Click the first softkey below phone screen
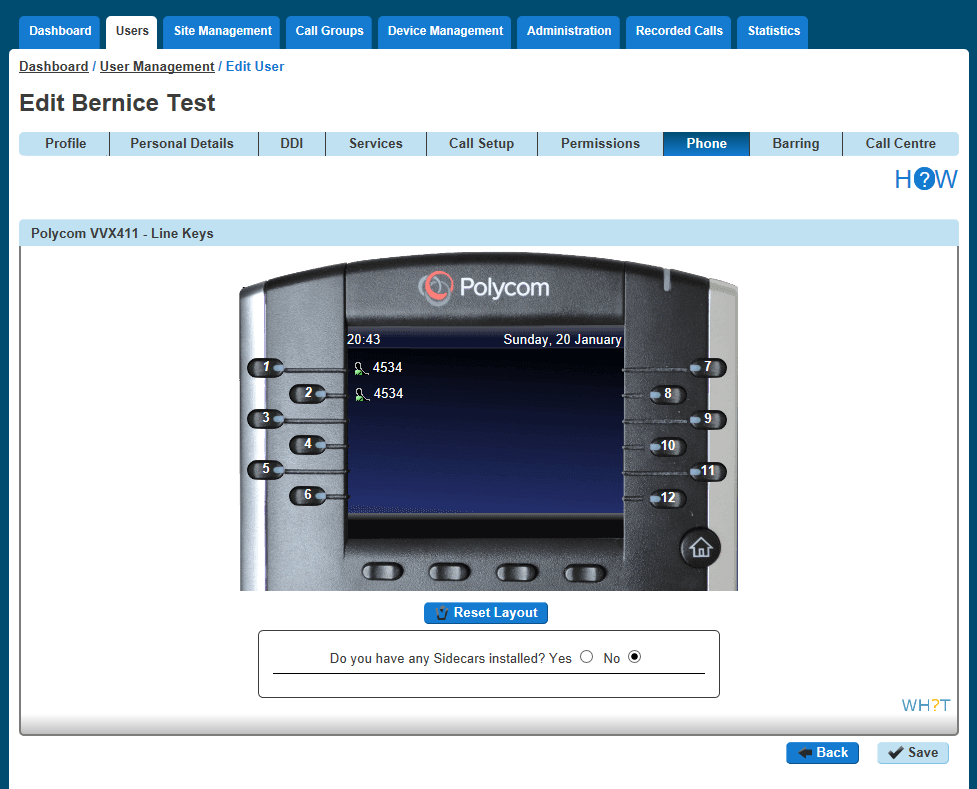977x789 pixels. [383, 571]
